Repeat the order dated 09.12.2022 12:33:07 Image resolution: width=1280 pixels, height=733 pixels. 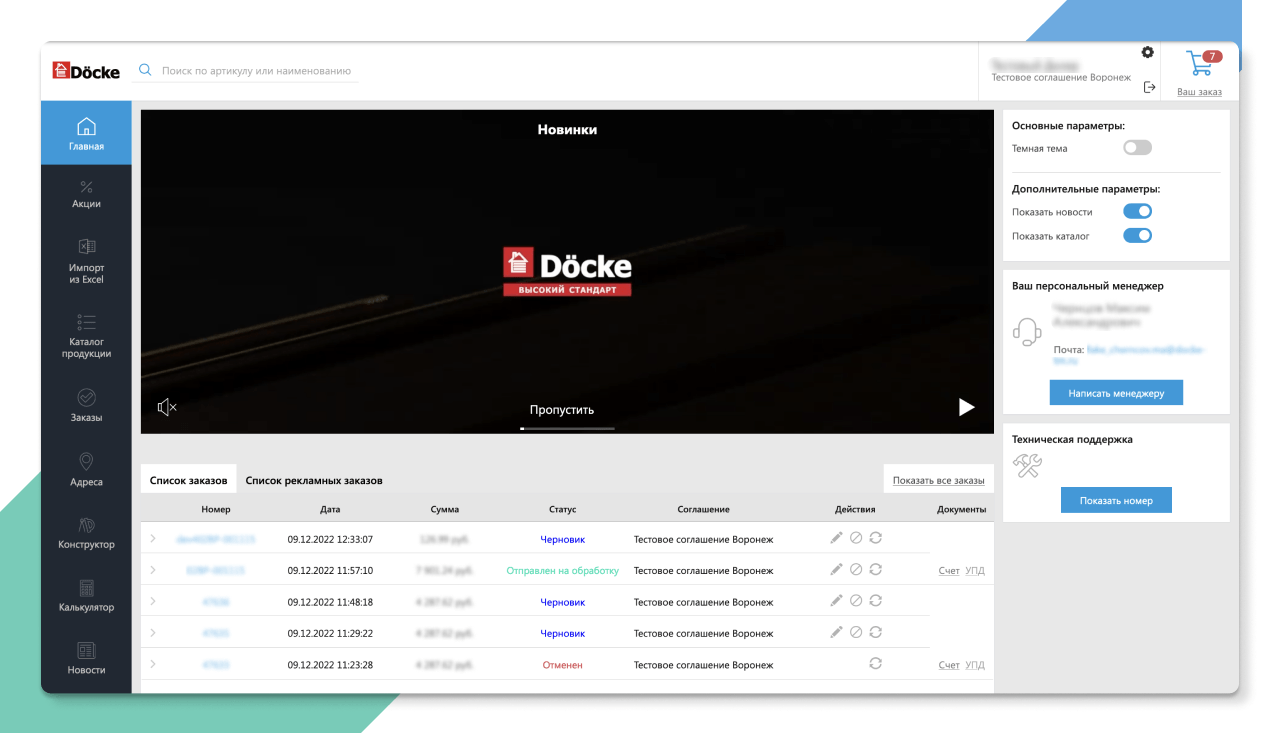click(x=875, y=538)
